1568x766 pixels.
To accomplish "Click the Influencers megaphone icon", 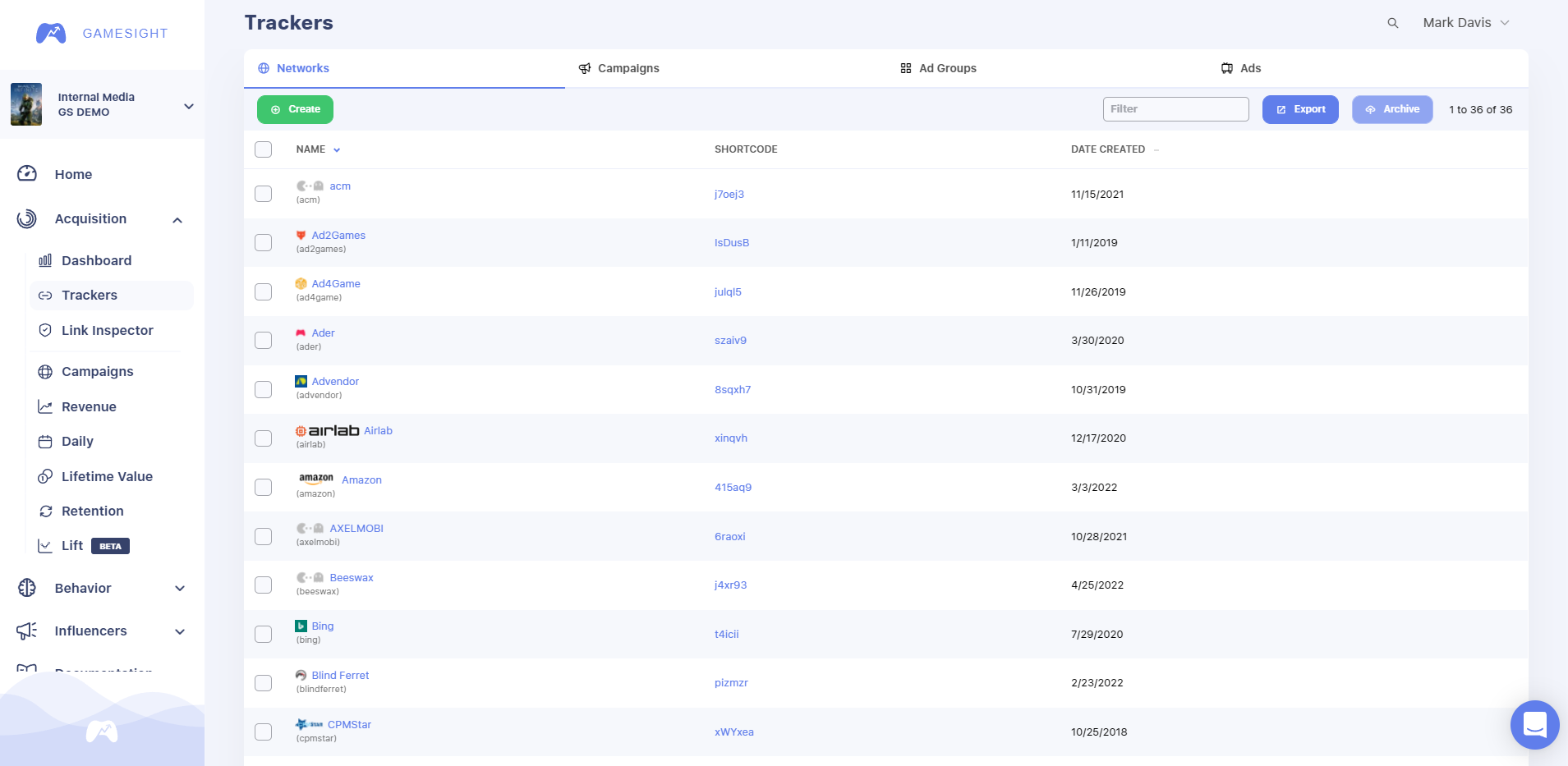I will coord(27,631).
